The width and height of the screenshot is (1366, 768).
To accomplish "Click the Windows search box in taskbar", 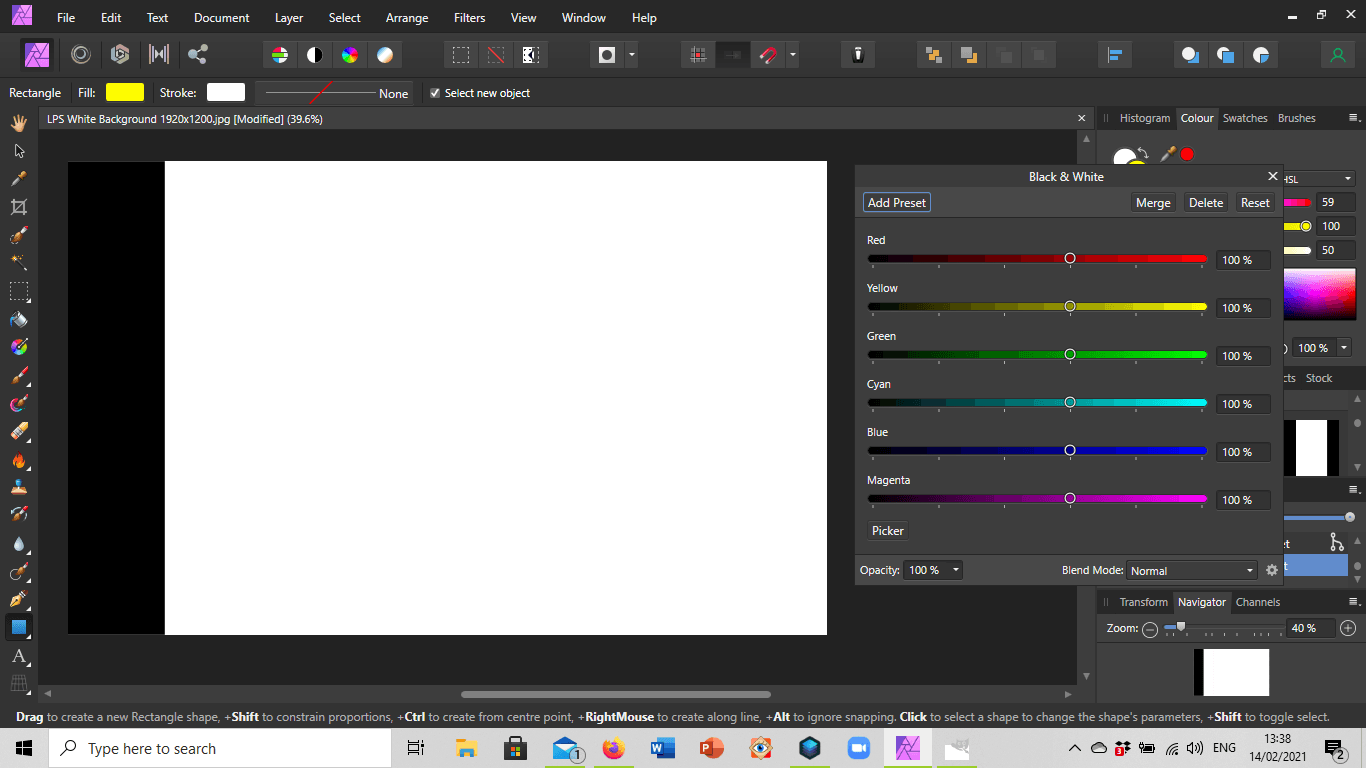I will (x=220, y=748).
